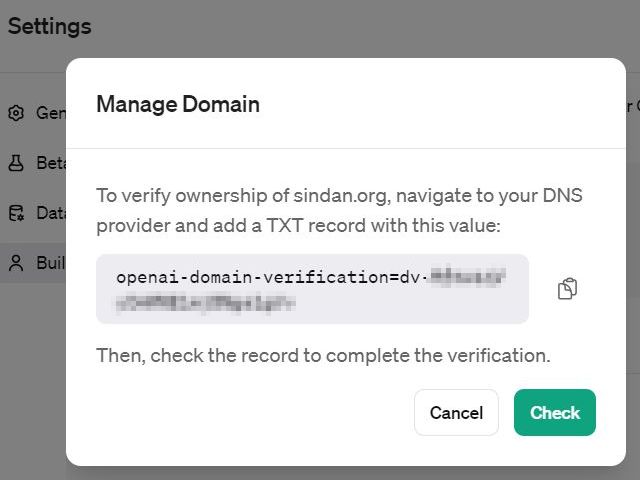Click inside the verification value box
The width and height of the screenshot is (640, 480).
coord(312,289)
